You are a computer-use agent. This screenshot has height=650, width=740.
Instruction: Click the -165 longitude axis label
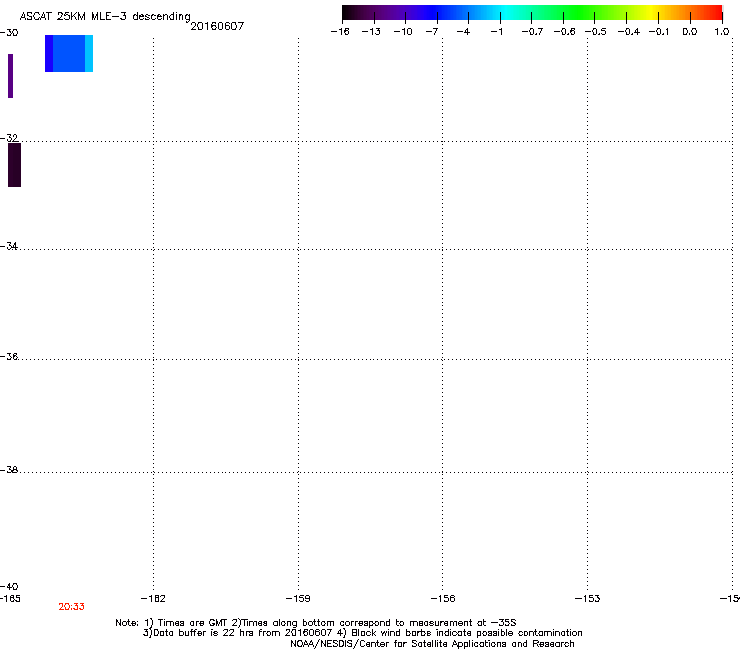point(10,599)
